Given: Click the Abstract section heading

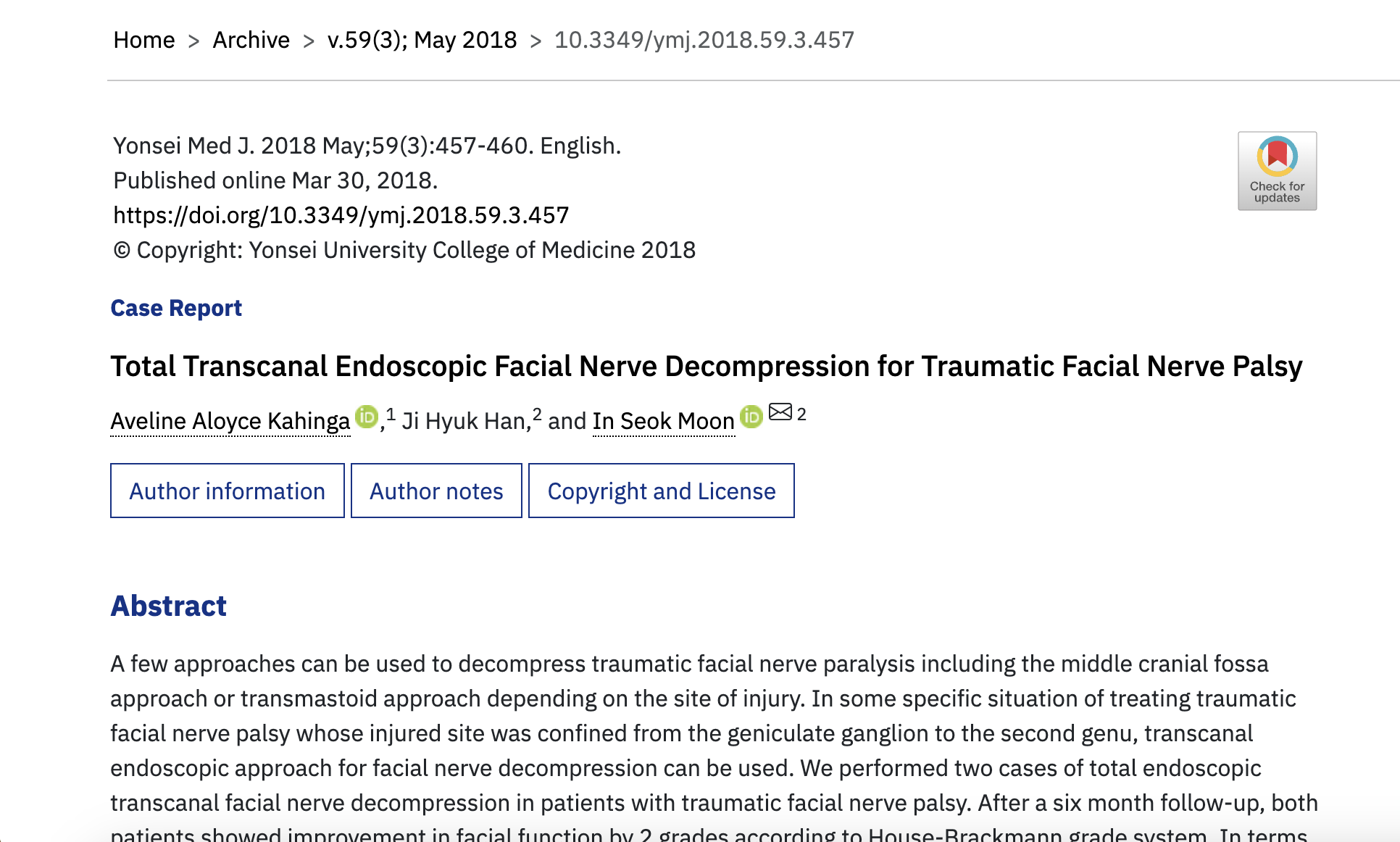Looking at the screenshot, I should 168,606.
